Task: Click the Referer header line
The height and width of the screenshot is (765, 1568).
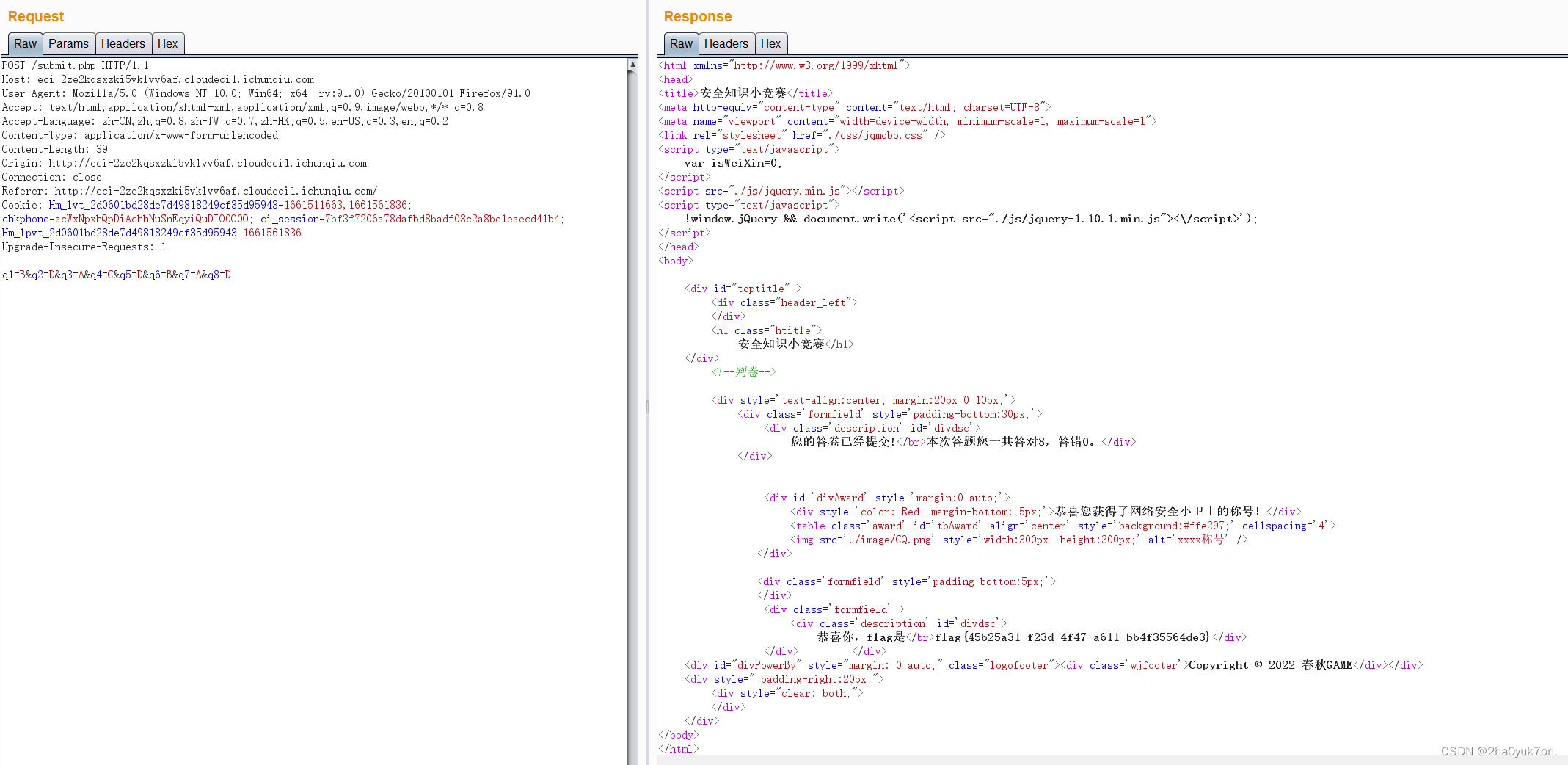Action: [189, 191]
